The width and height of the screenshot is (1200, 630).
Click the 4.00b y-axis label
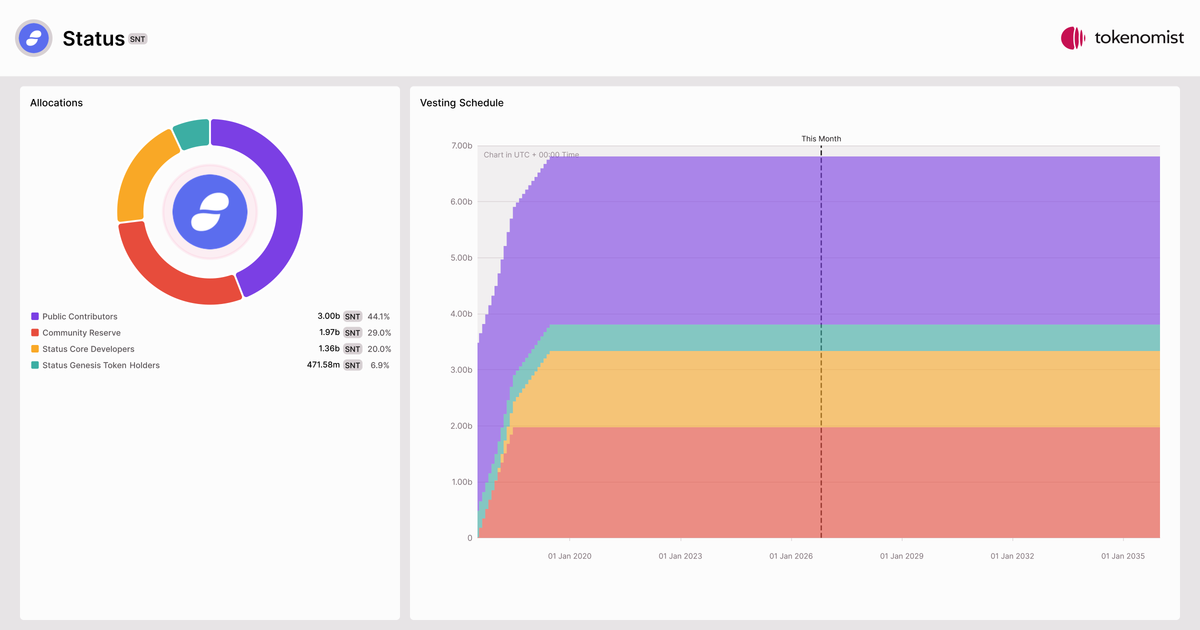click(x=461, y=314)
